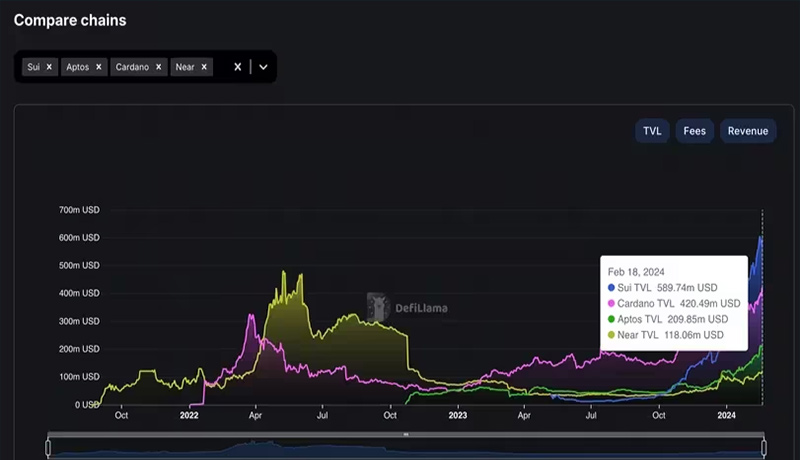Click the pink Cardano TVL tooltip dot
Image resolution: width=800 pixels, height=460 pixels.
tap(612, 303)
